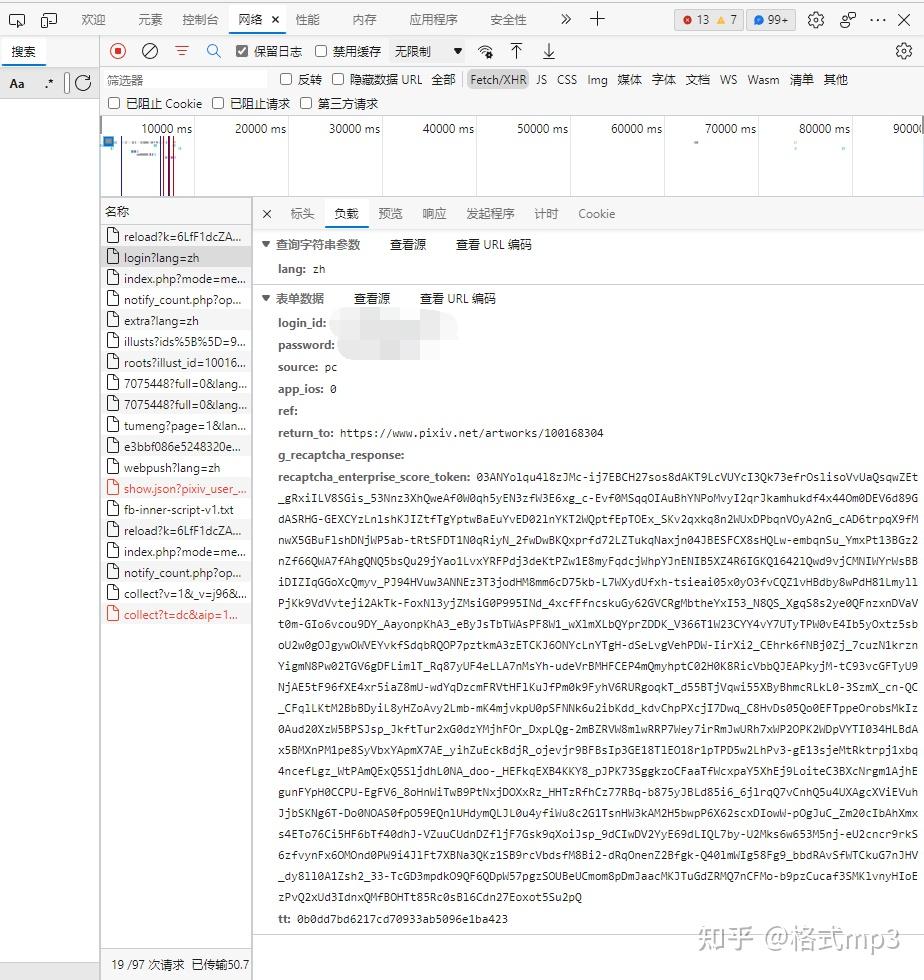Open the inspect element picker
Viewport: 924px width, 980px height.
point(15,19)
